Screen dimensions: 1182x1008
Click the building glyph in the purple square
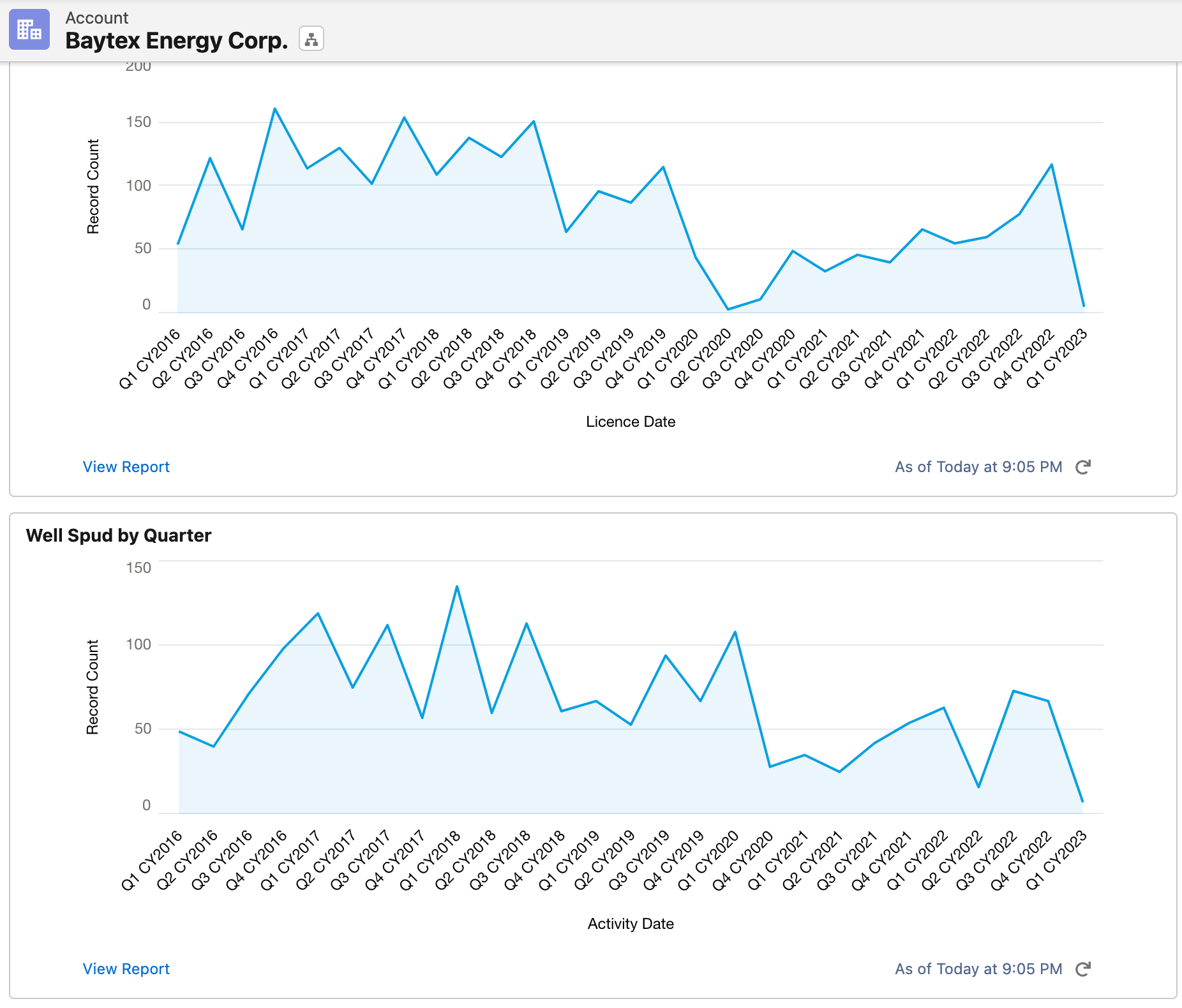click(29, 29)
